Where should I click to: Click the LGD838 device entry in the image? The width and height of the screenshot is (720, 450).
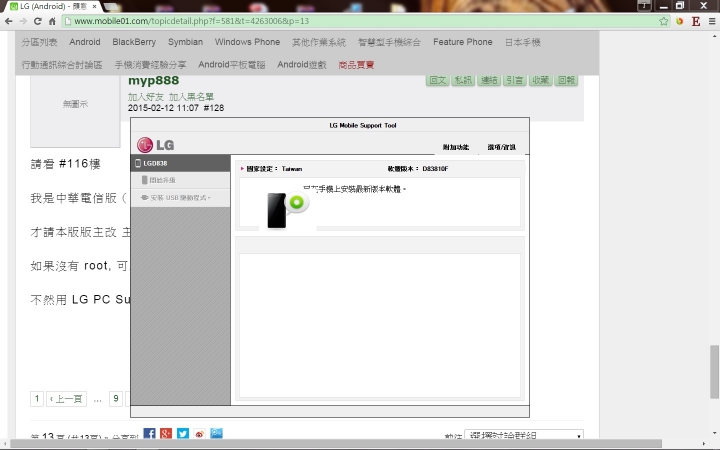click(180, 163)
